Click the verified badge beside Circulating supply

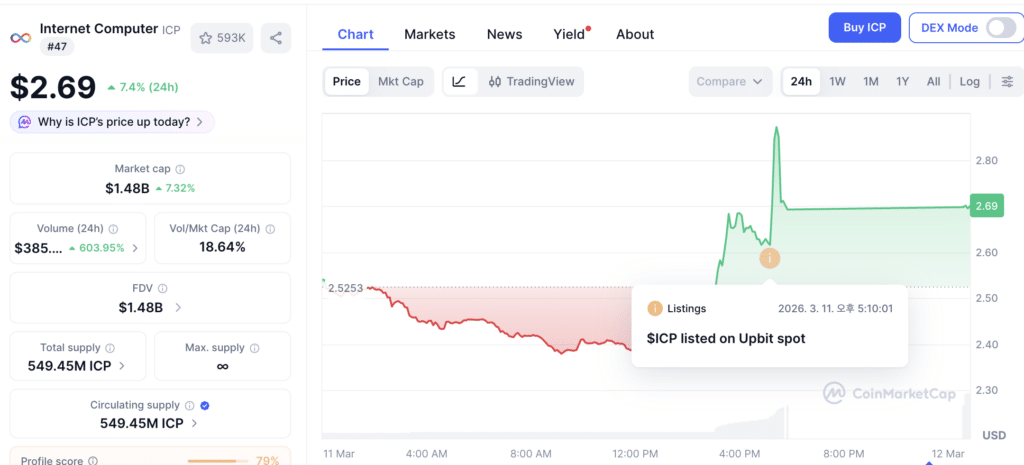[x=204, y=406]
